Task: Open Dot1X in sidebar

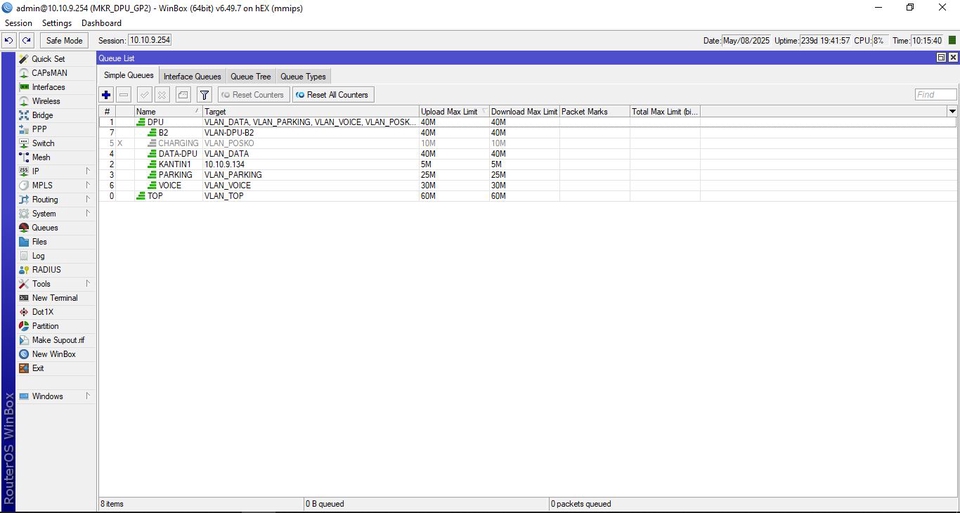Action: (x=56, y=312)
